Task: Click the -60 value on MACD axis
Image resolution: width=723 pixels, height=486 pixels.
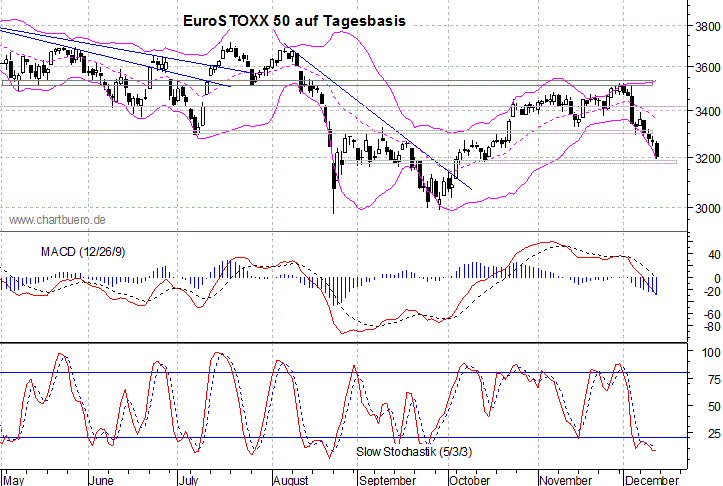Action: pos(711,314)
